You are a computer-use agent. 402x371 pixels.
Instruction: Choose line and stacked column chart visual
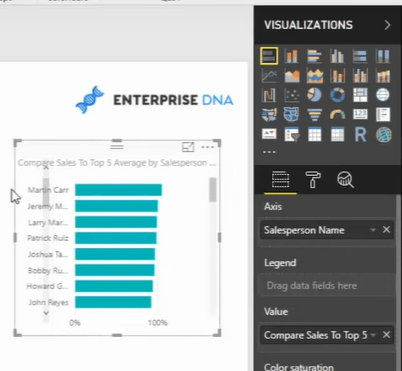coord(337,76)
